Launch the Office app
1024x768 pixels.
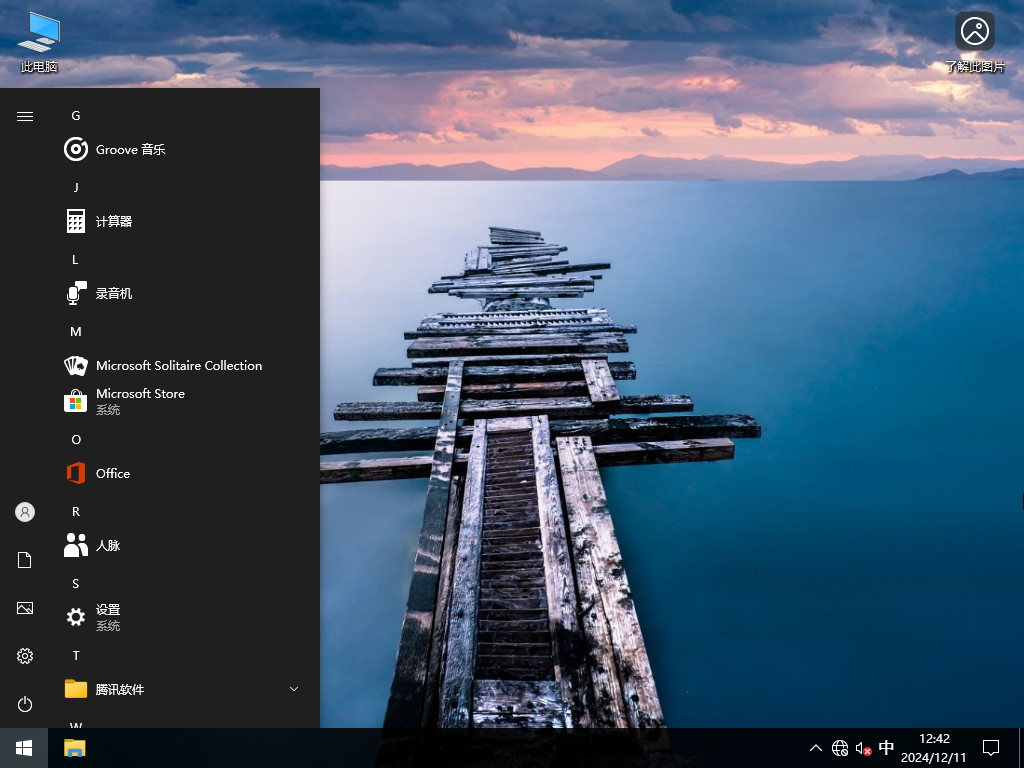[x=113, y=473]
